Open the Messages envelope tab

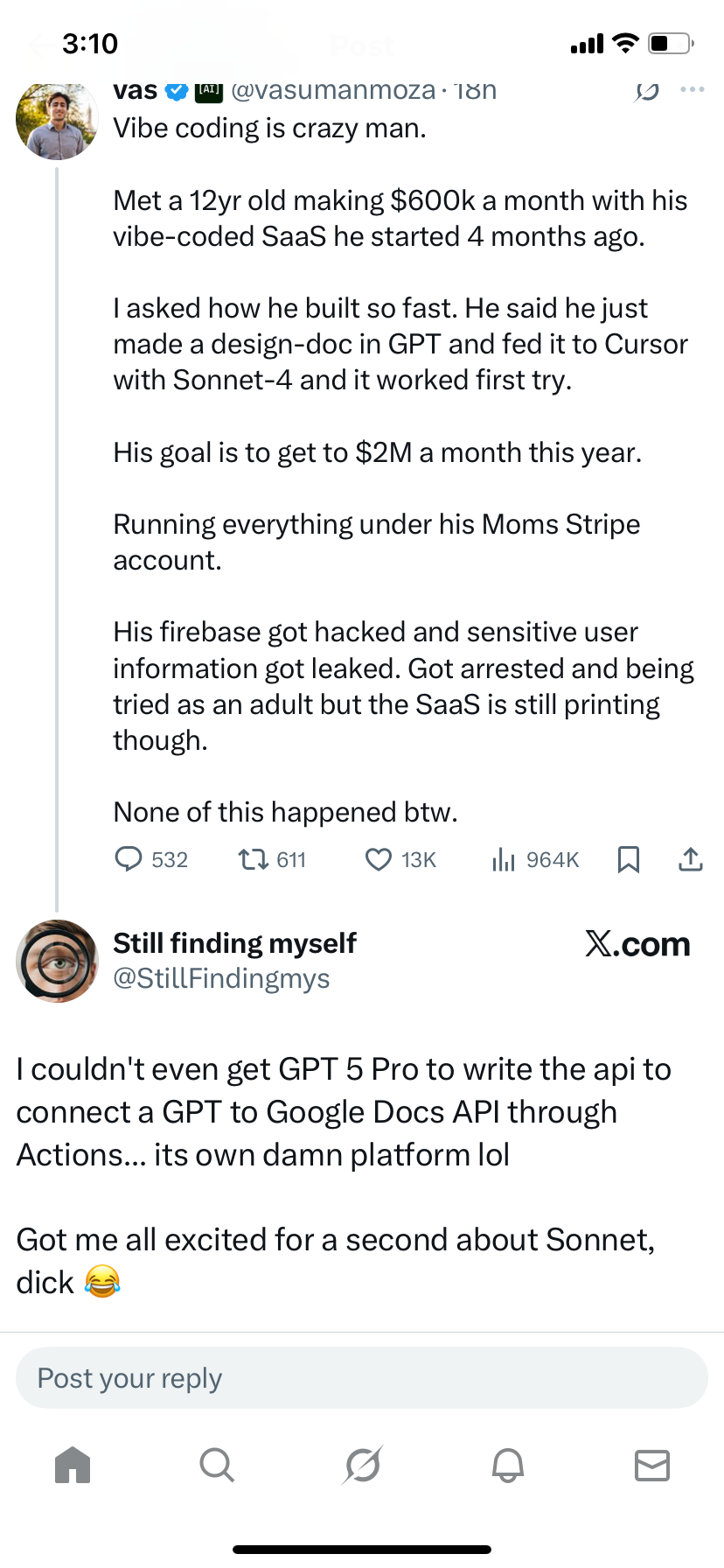tap(651, 1464)
